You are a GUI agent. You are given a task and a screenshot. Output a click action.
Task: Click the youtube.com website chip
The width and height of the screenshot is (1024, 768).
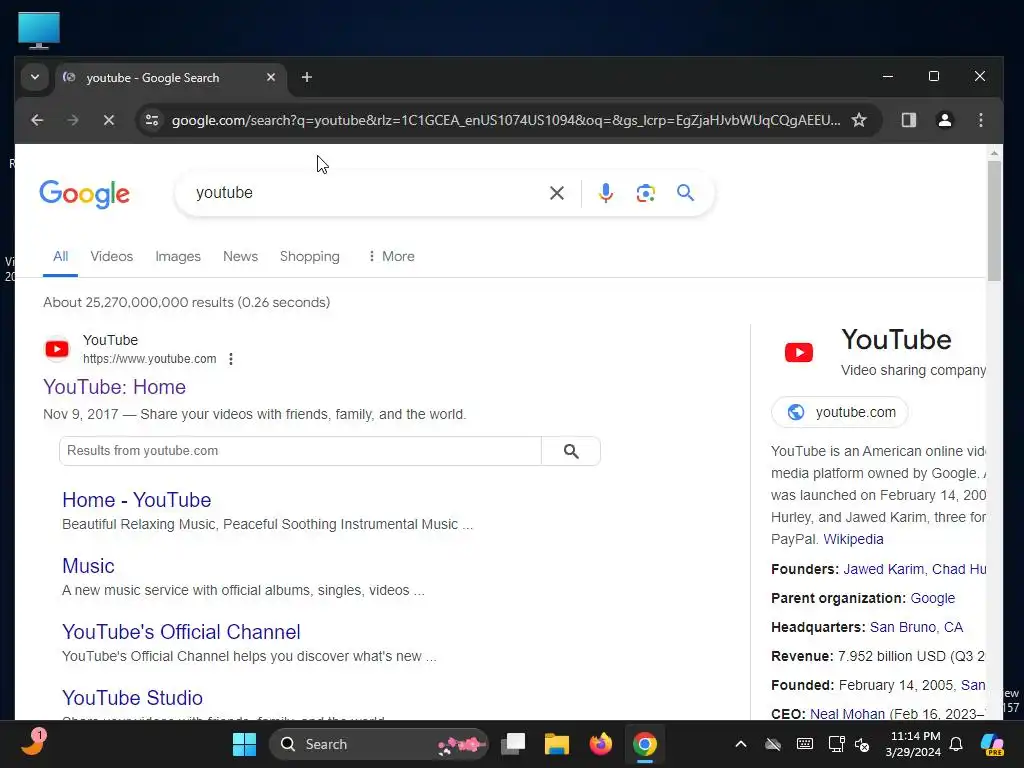tap(840, 413)
